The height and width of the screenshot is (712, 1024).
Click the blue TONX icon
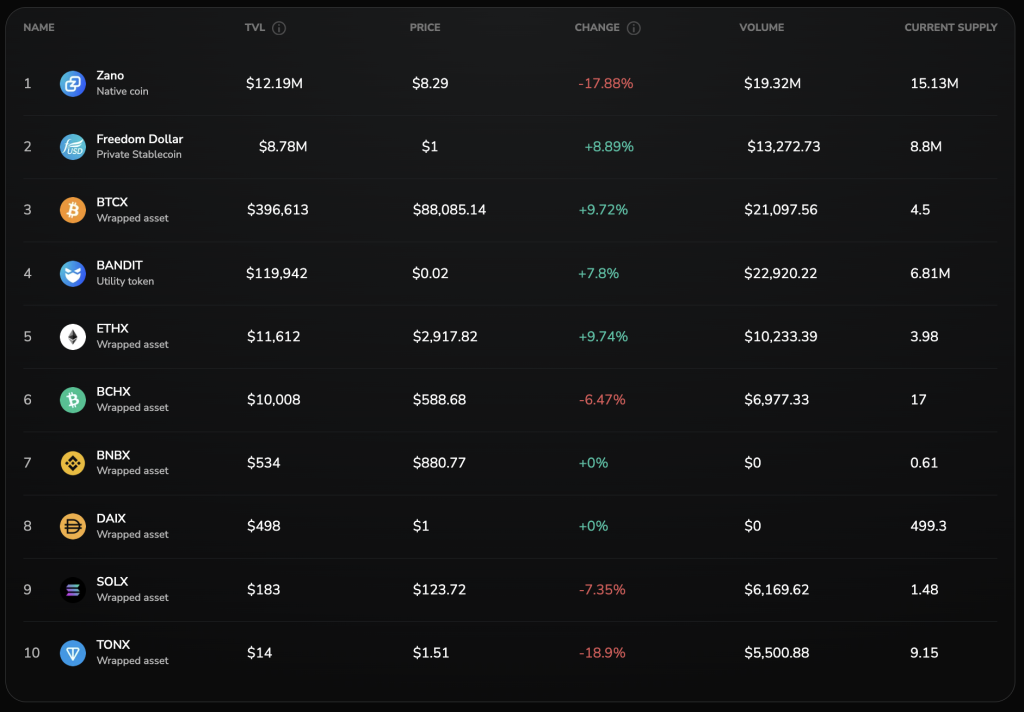click(x=73, y=653)
